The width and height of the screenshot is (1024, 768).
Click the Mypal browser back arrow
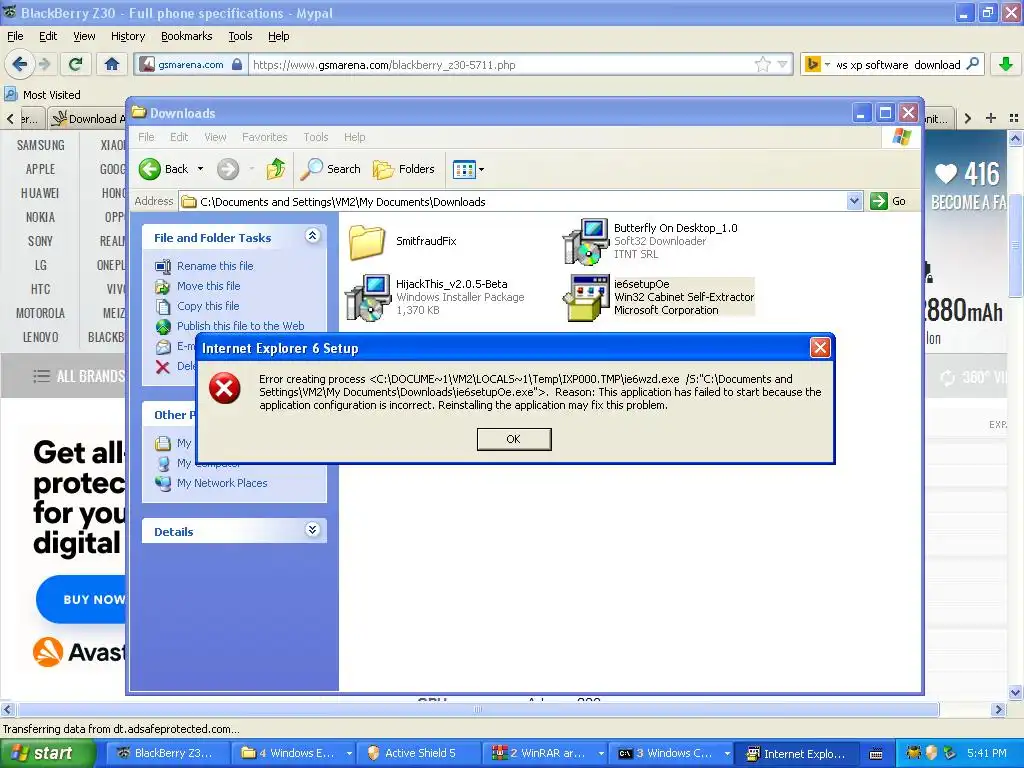pos(19,64)
